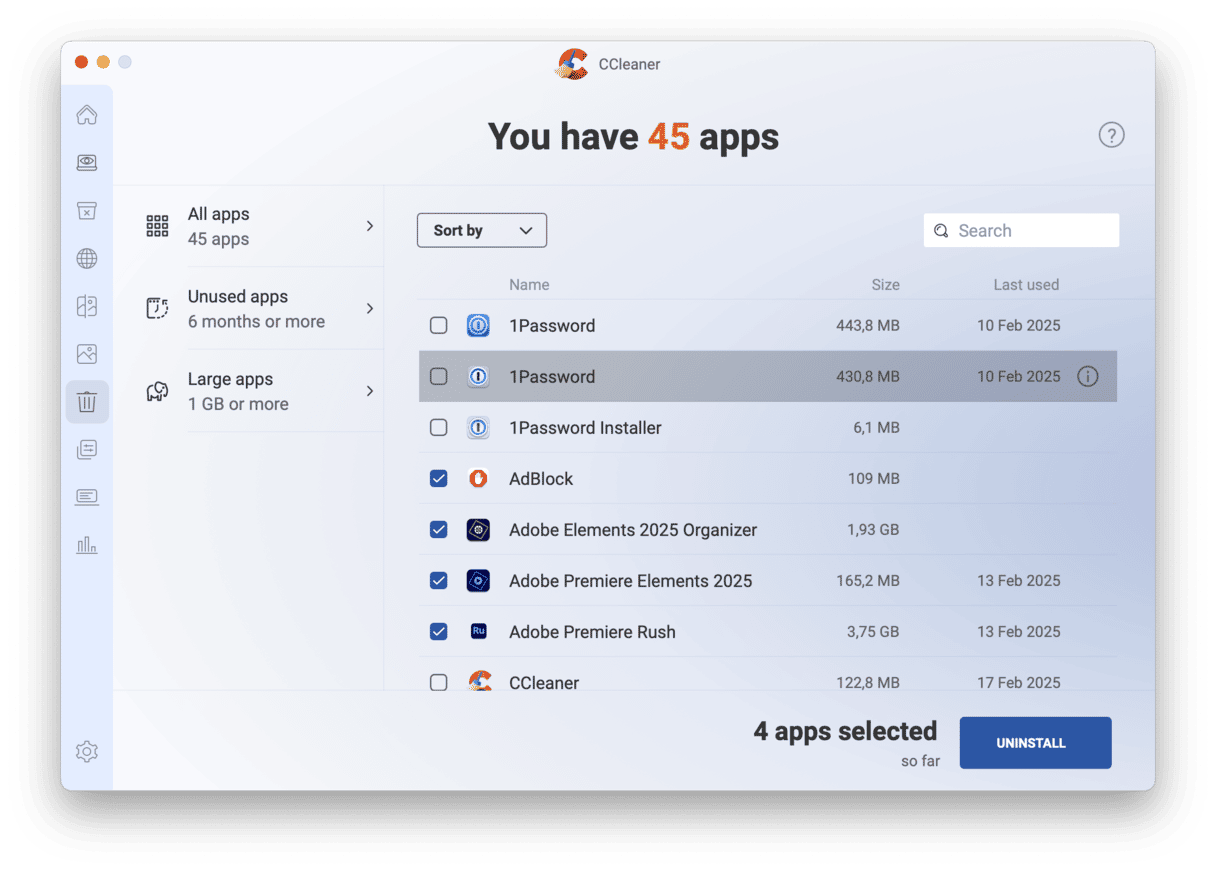Screen dimensions: 1216x871
Task: Click the 6,1 MB size value
Action: click(876, 428)
